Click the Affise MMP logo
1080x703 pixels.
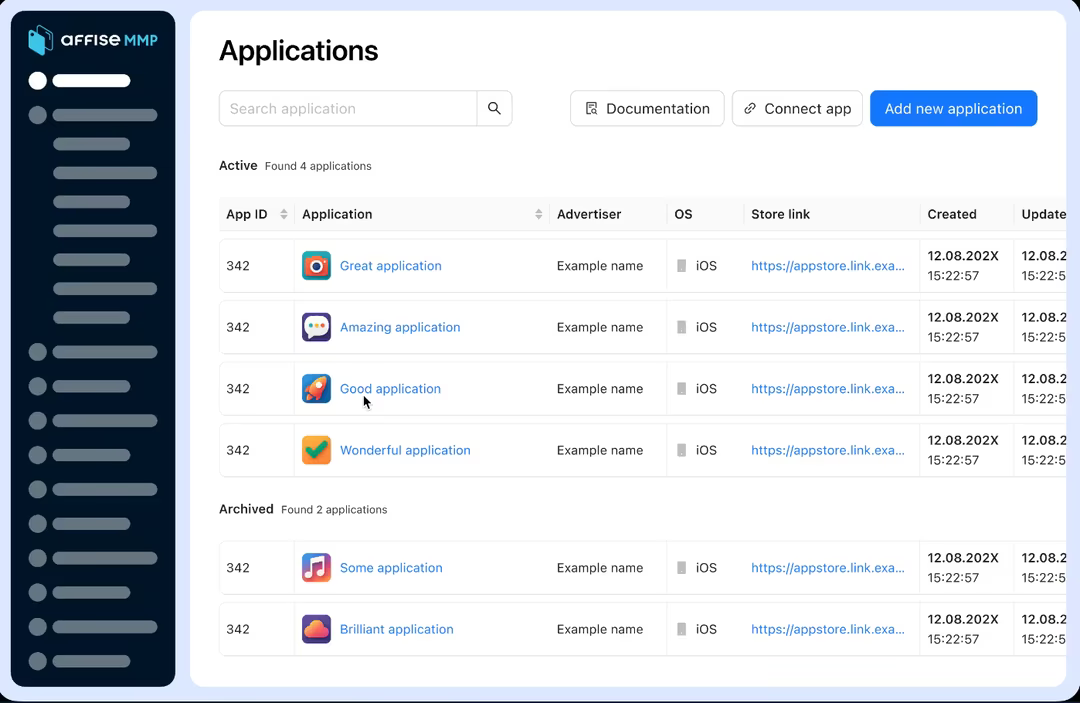[x=93, y=40]
